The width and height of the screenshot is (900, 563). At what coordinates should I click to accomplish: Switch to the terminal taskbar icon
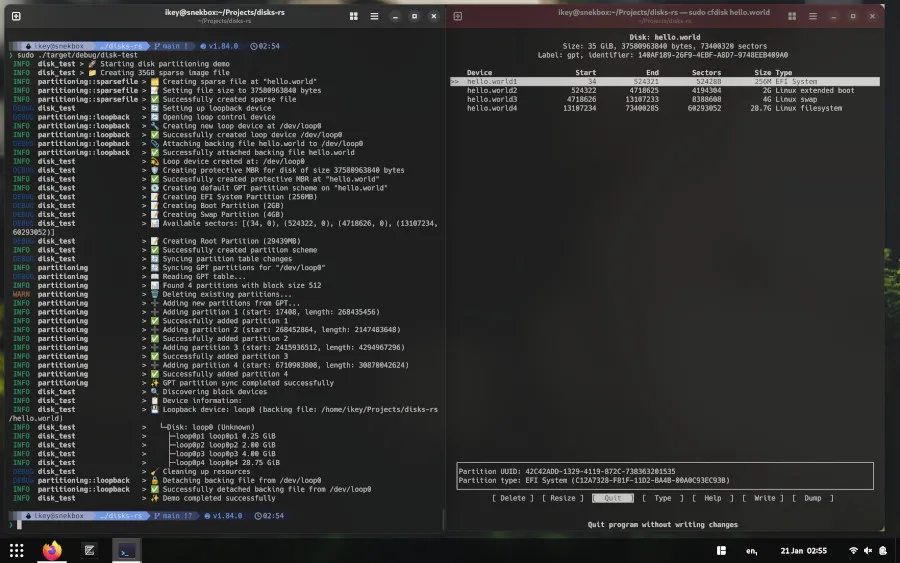127,550
